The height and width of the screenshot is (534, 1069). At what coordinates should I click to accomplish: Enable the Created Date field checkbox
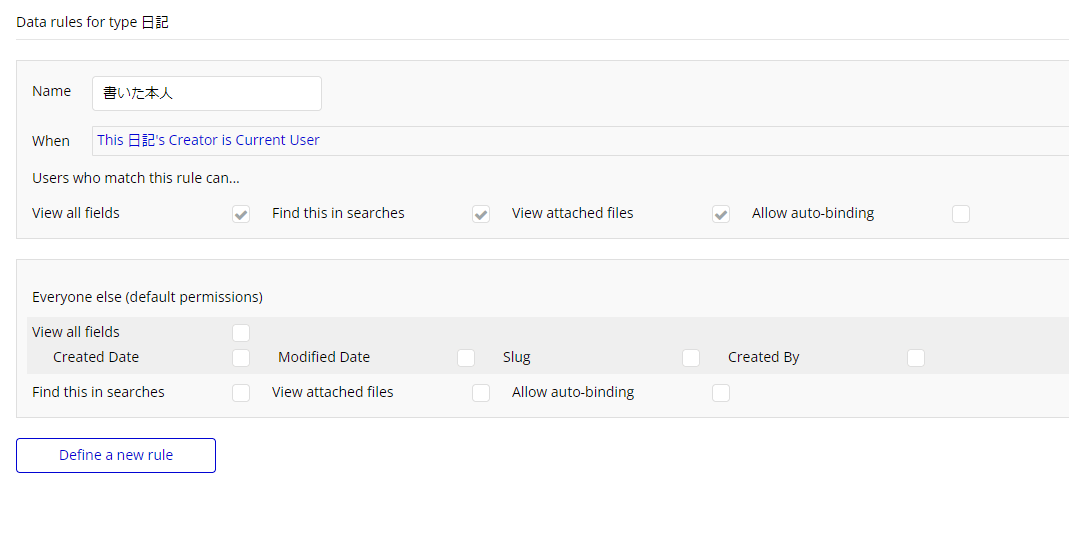coord(241,358)
